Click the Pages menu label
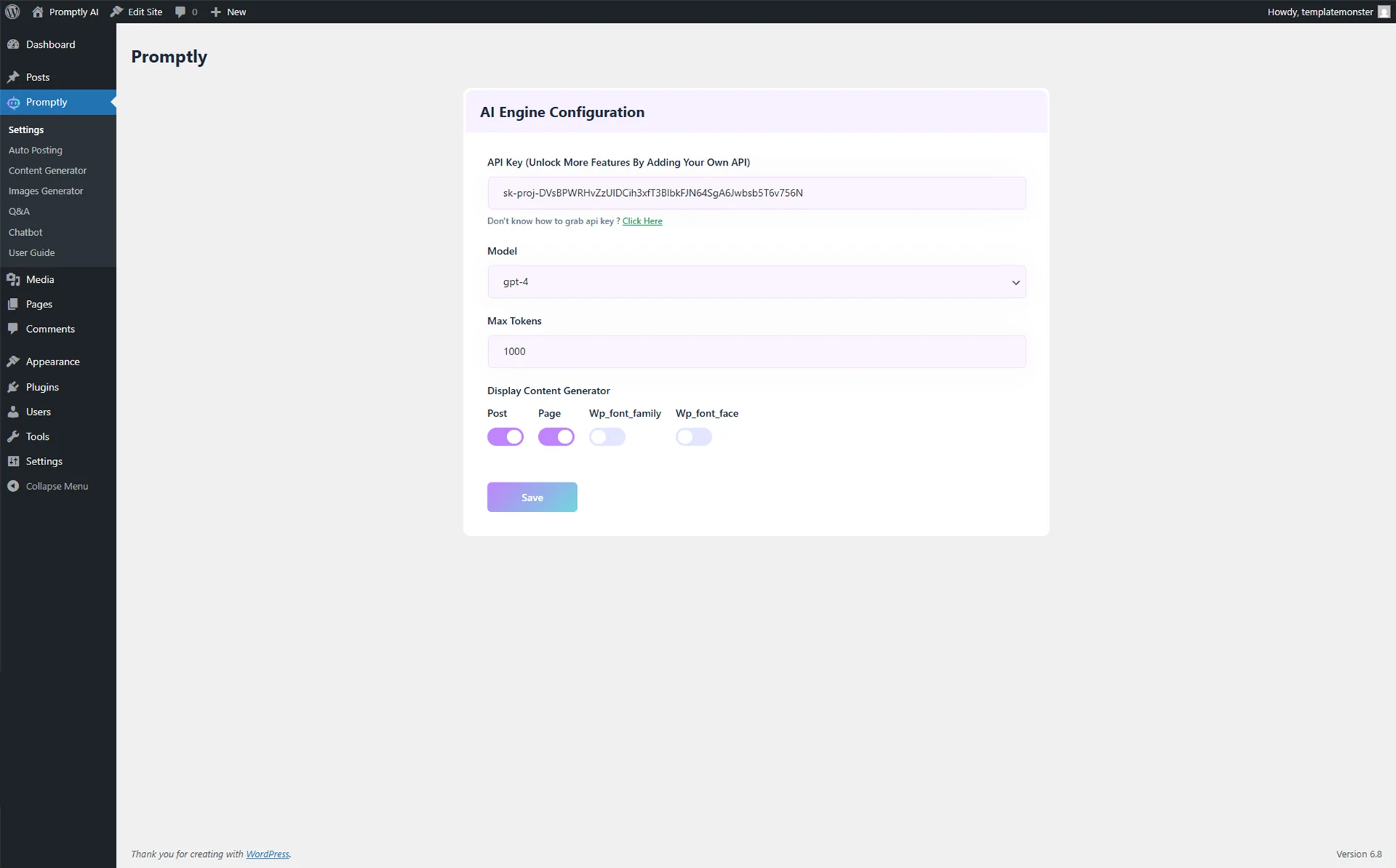Image resolution: width=1396 pixels, height=868 pixels. point(39,304)
